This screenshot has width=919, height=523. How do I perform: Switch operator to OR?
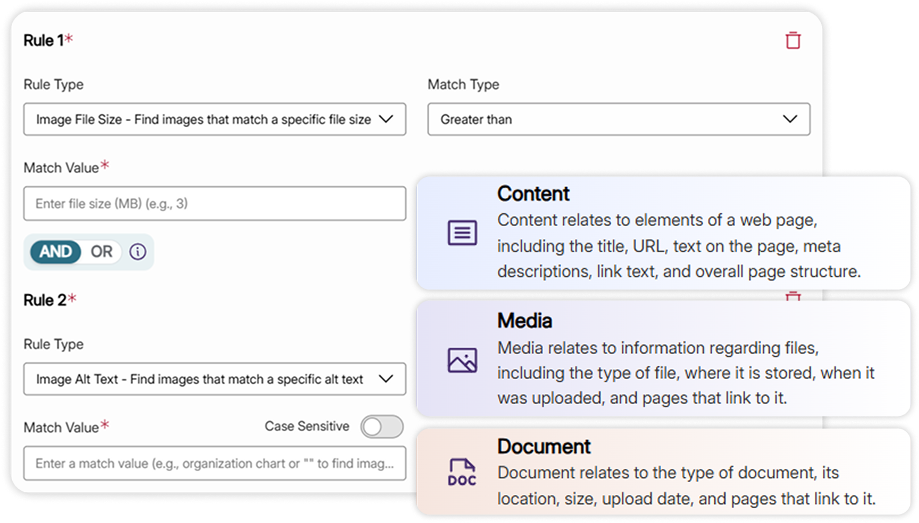(101, 252)
